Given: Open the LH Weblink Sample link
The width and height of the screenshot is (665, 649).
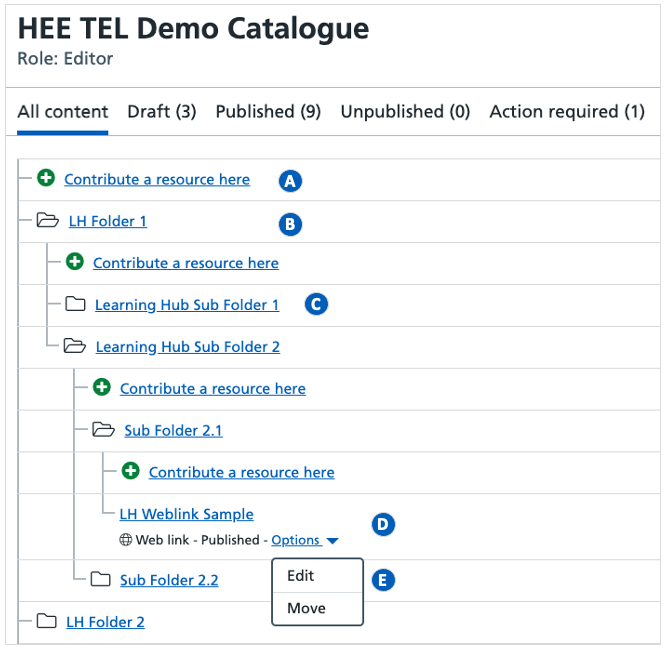Looking at the screenshot, I should coord(186,514).
